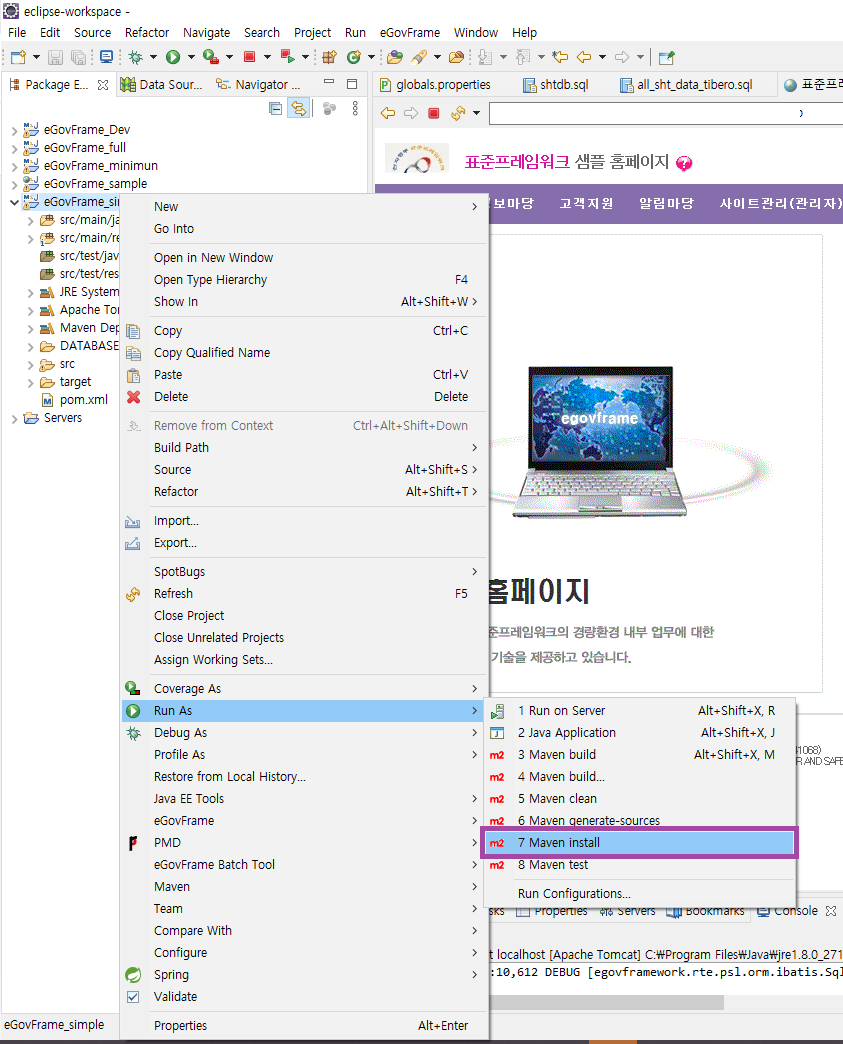Viewport: 843px width, 1044px height.
Task: Switch to the Data Source Explorer tab
Action: 162,85
